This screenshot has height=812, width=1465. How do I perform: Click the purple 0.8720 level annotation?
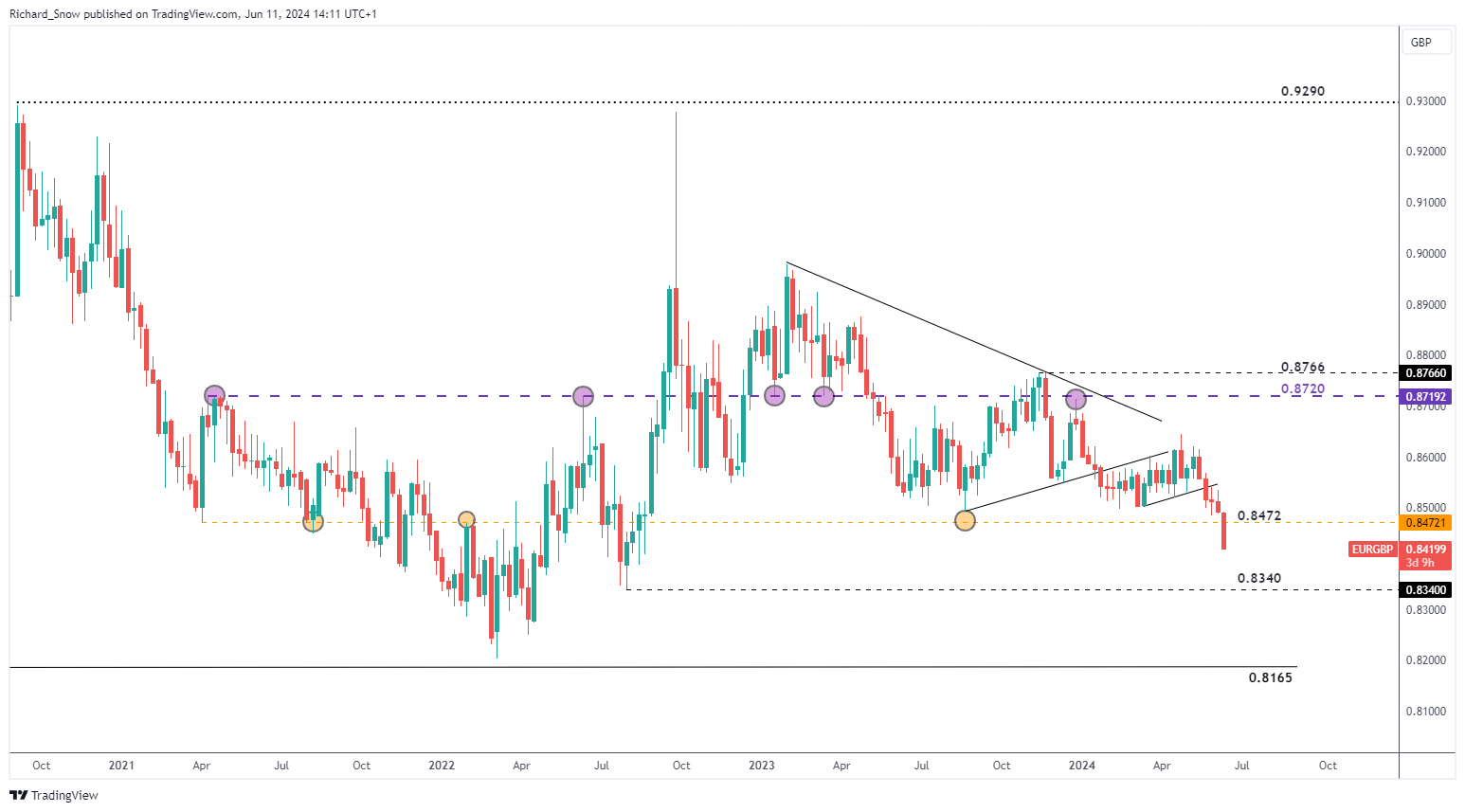click(1303, 389)
